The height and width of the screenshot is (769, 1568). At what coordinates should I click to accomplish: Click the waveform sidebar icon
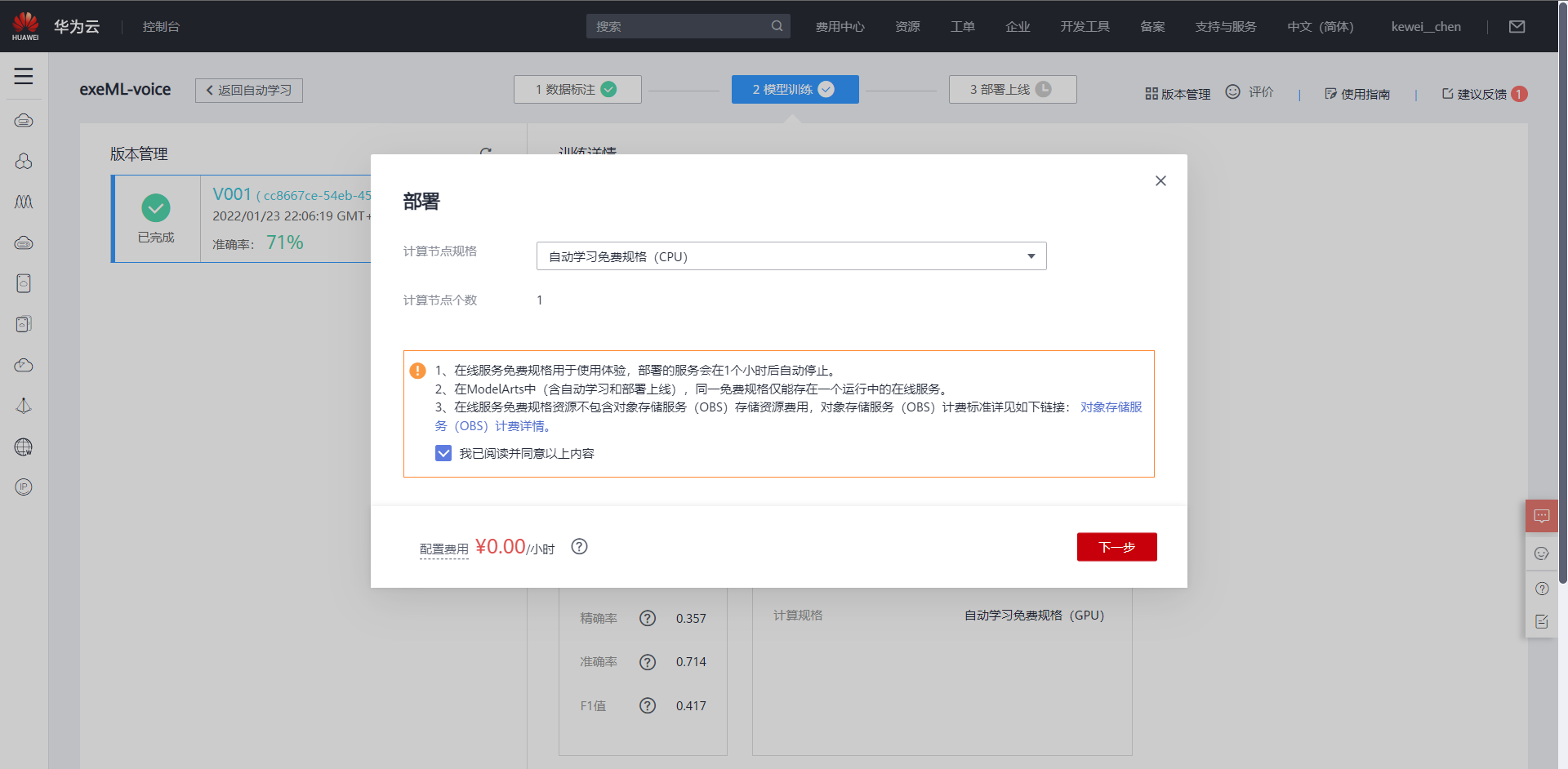point(24,202)
